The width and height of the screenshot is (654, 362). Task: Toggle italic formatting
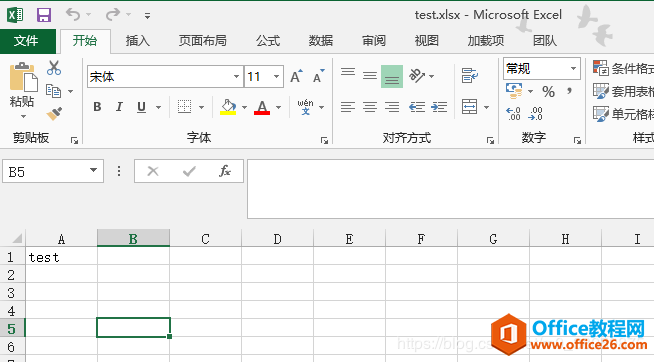(x=119, y=107)
